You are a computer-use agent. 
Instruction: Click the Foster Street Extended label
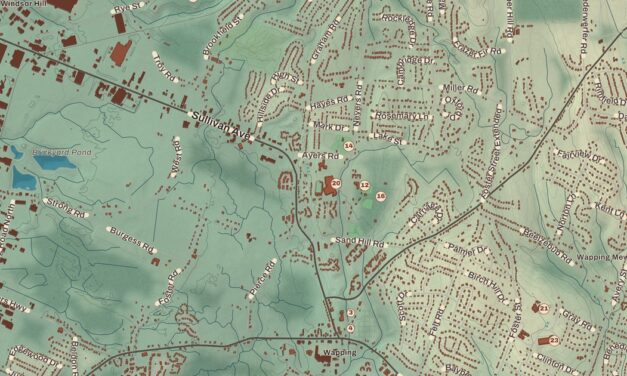(491, 152)
